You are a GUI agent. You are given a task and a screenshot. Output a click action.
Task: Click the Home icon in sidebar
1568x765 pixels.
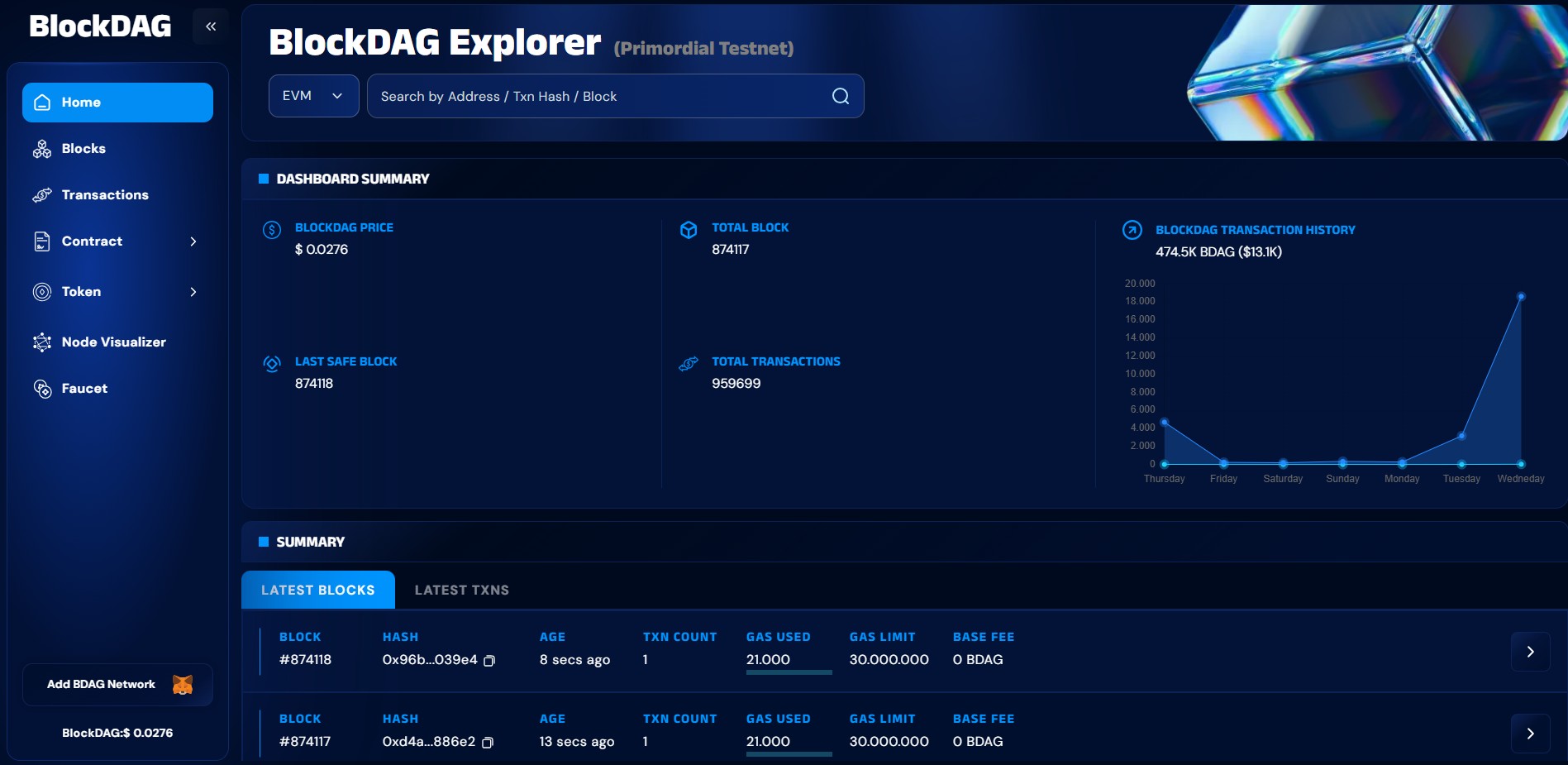[42, 103]
